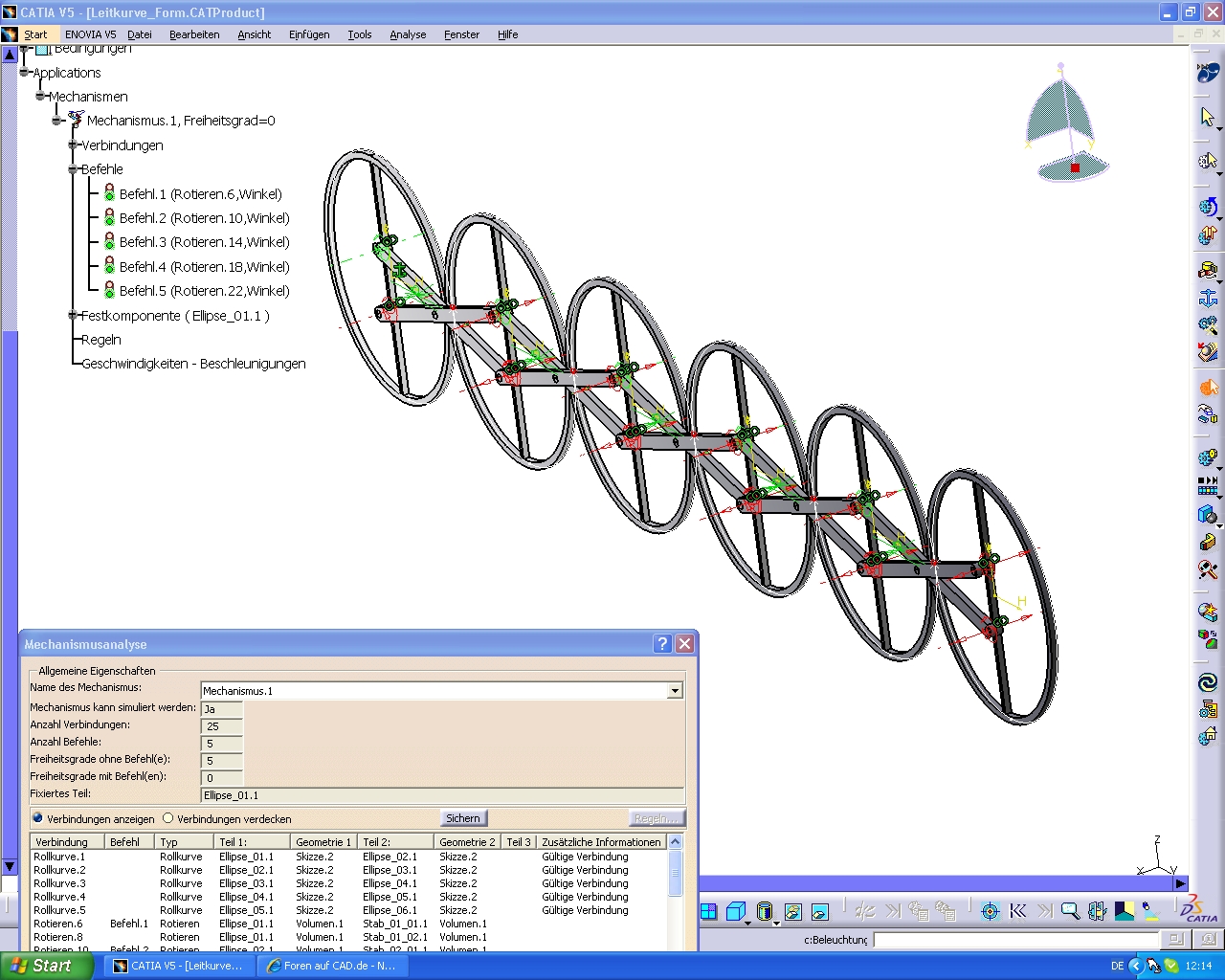Launch Simulation with Commands icon
This screenshot has width=1225, height=980.
[1208, 207]
